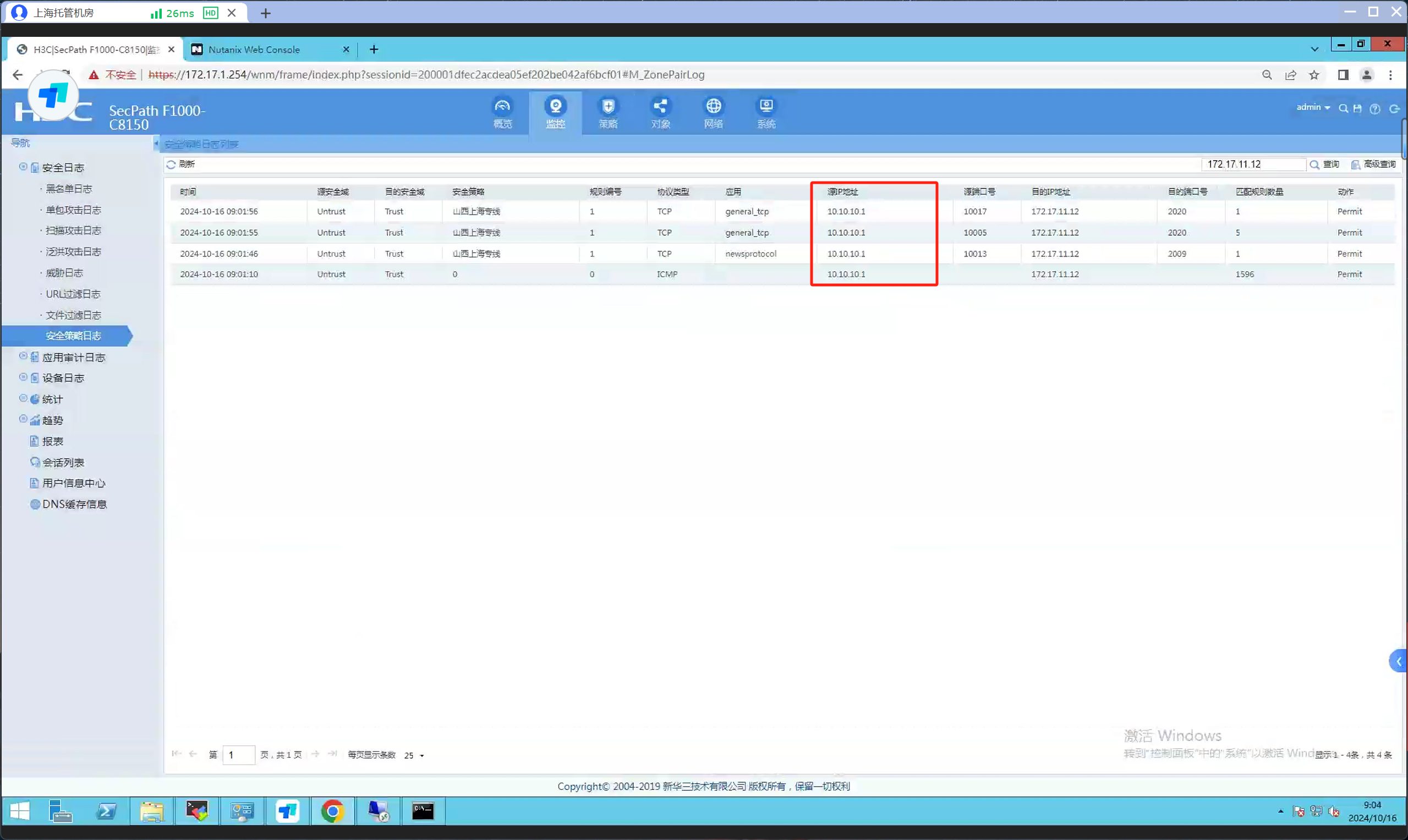Expand the 设备日志 tree node
This screenshot has height=840, width=1408.
[23, 377]
